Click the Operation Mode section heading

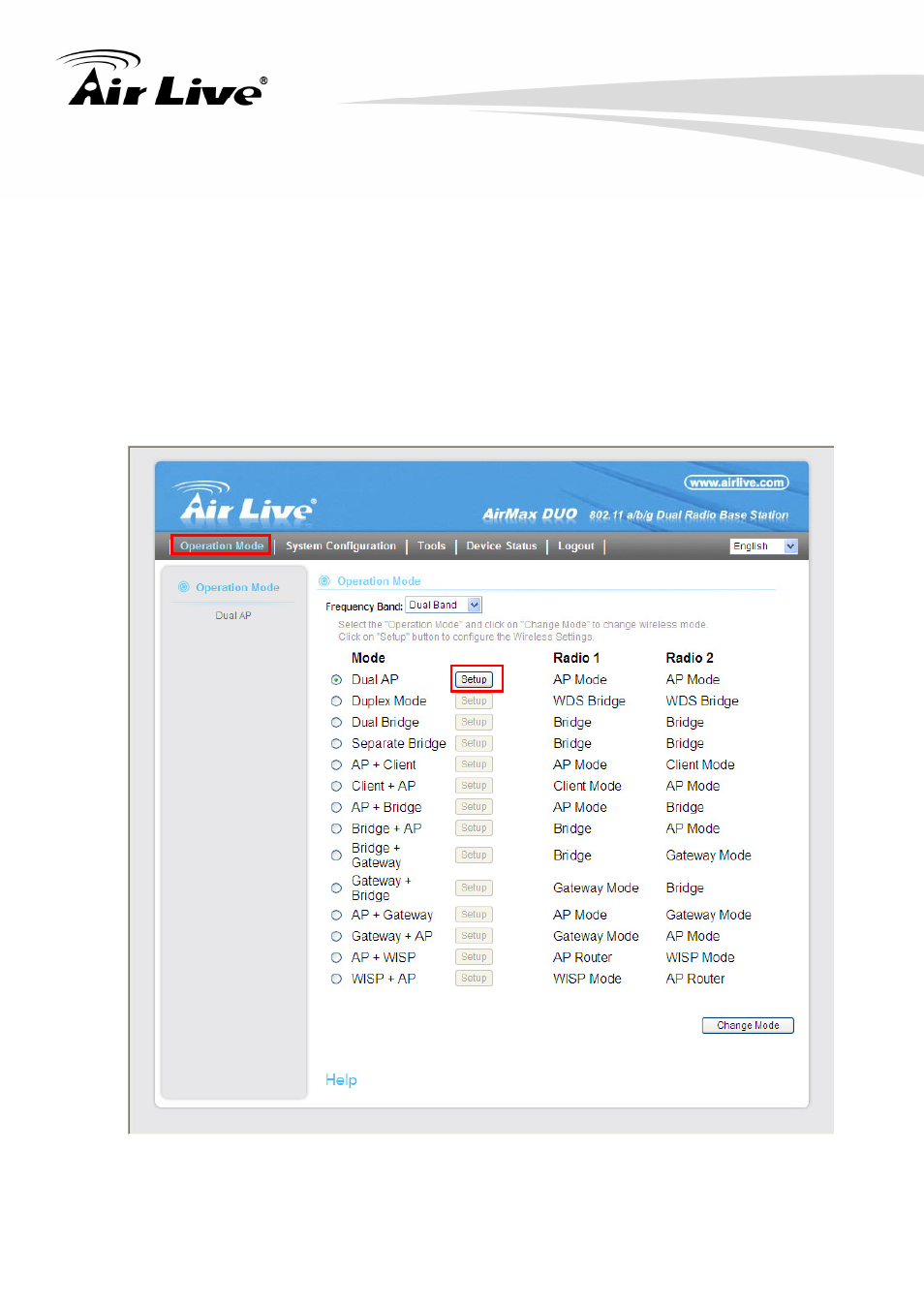coord(379,582)
